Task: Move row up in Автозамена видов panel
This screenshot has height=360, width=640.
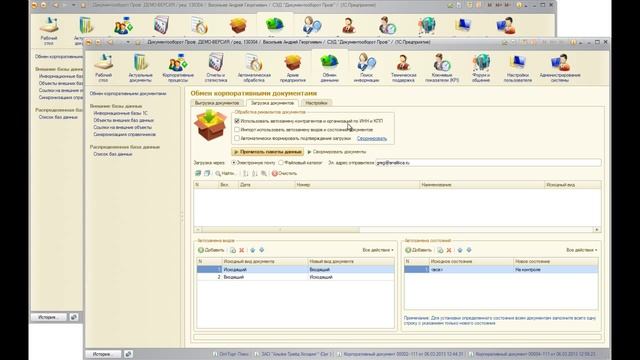Action: (253, 250)
